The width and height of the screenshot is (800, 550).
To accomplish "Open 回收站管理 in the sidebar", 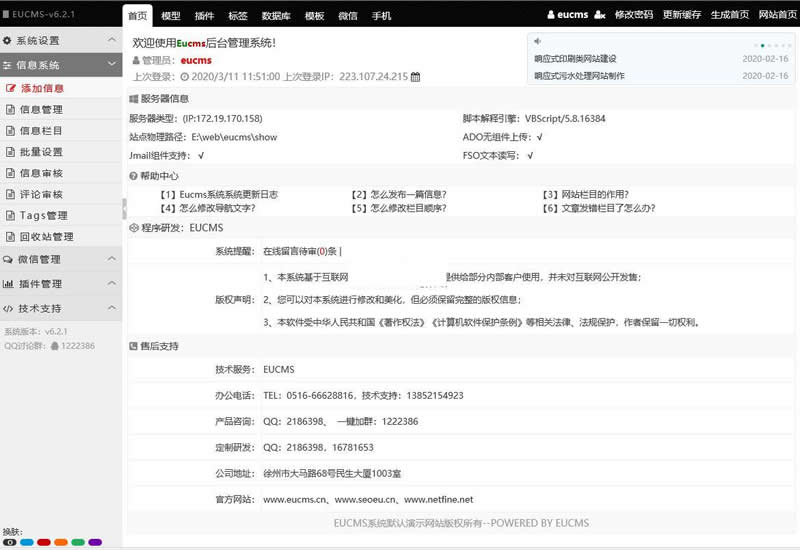I will click(46, 237).
